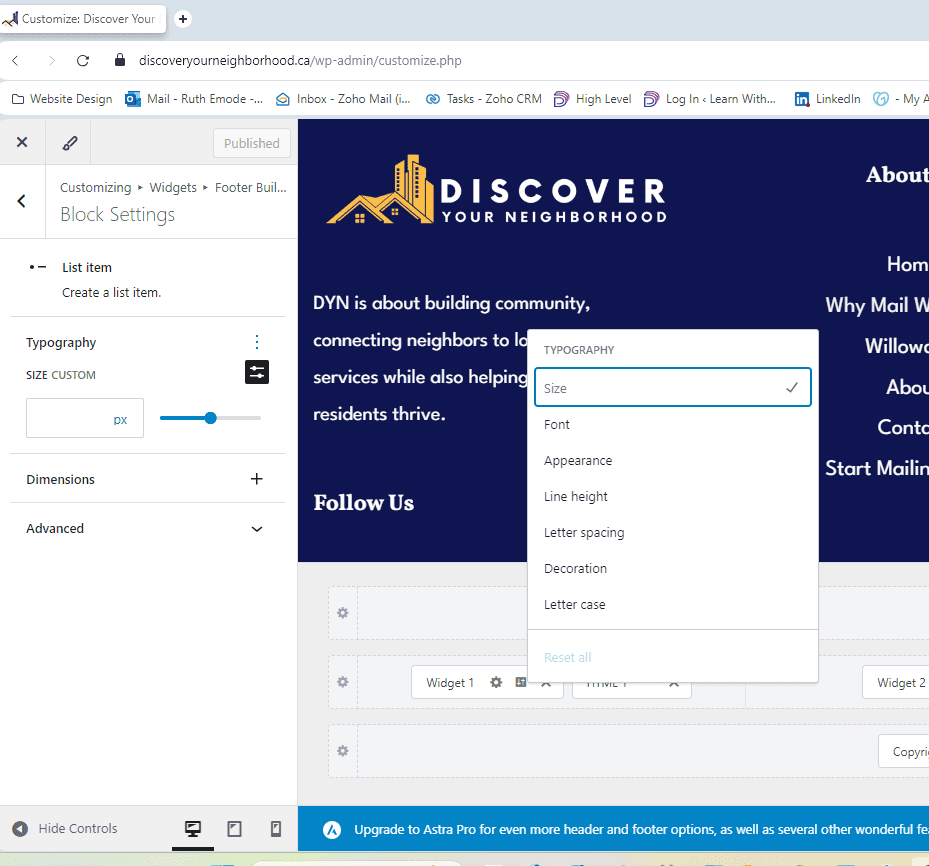This screenshot has width=929, height=866.
Task: Adjust the font size slider handle
Action: [210, 418]
